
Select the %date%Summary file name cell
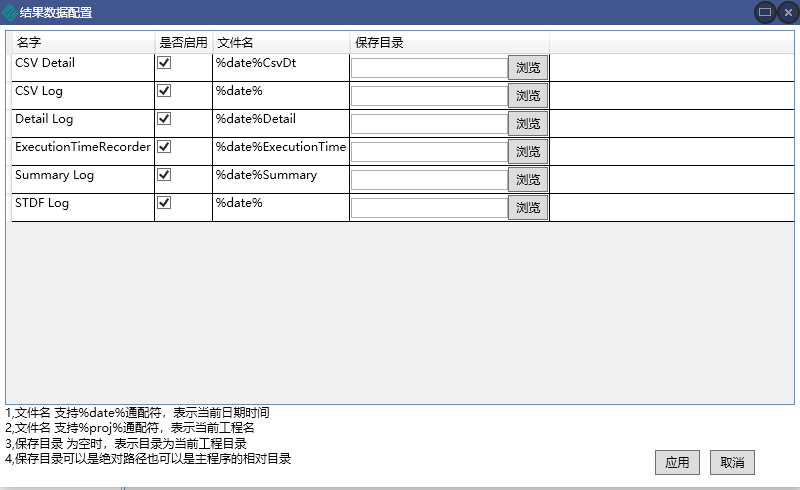tap(281, 180)
